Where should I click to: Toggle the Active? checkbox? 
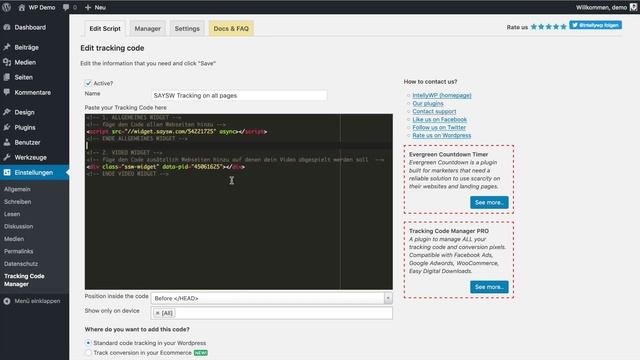pyautogui.click(x=88, y=83)
